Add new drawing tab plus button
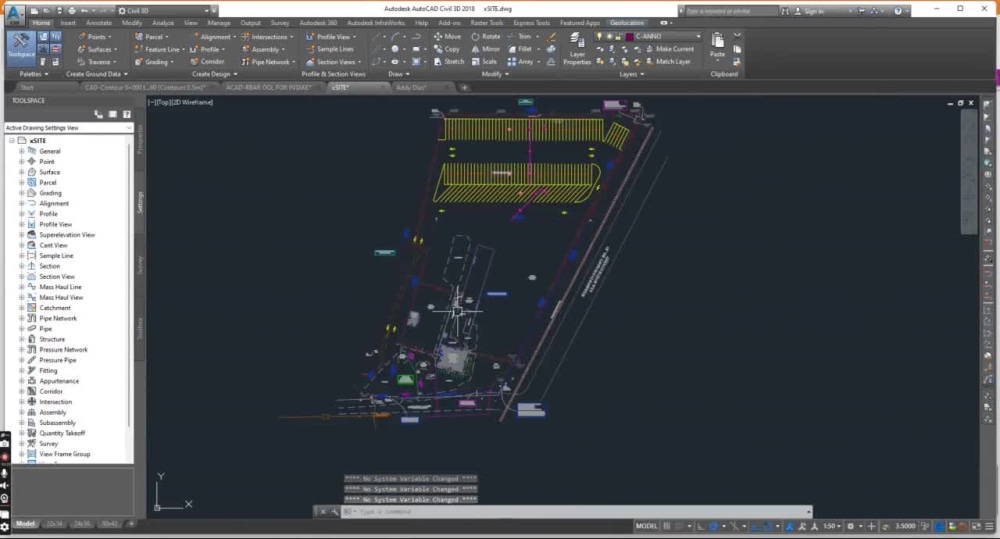 [x=464, y=87]
